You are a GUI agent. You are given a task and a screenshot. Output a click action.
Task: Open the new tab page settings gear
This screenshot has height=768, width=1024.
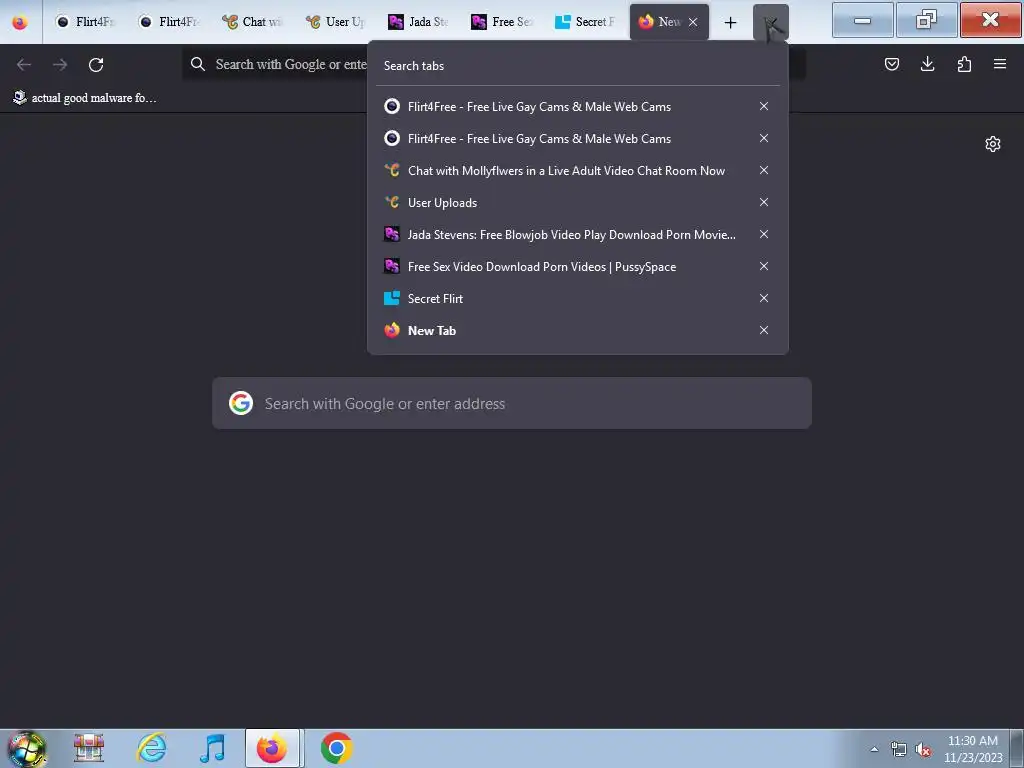pyautogui.click(x=993, y=144)
